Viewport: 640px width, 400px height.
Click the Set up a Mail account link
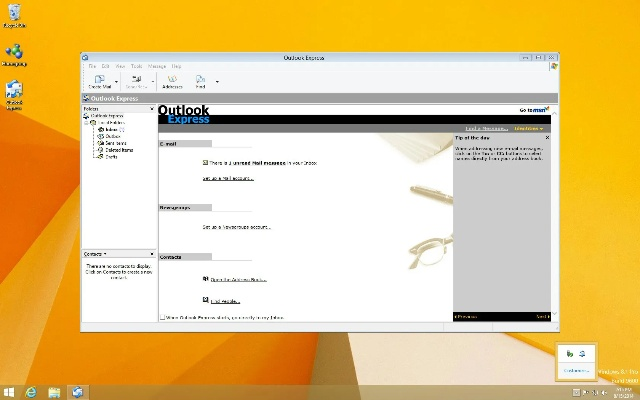(228, 178)
